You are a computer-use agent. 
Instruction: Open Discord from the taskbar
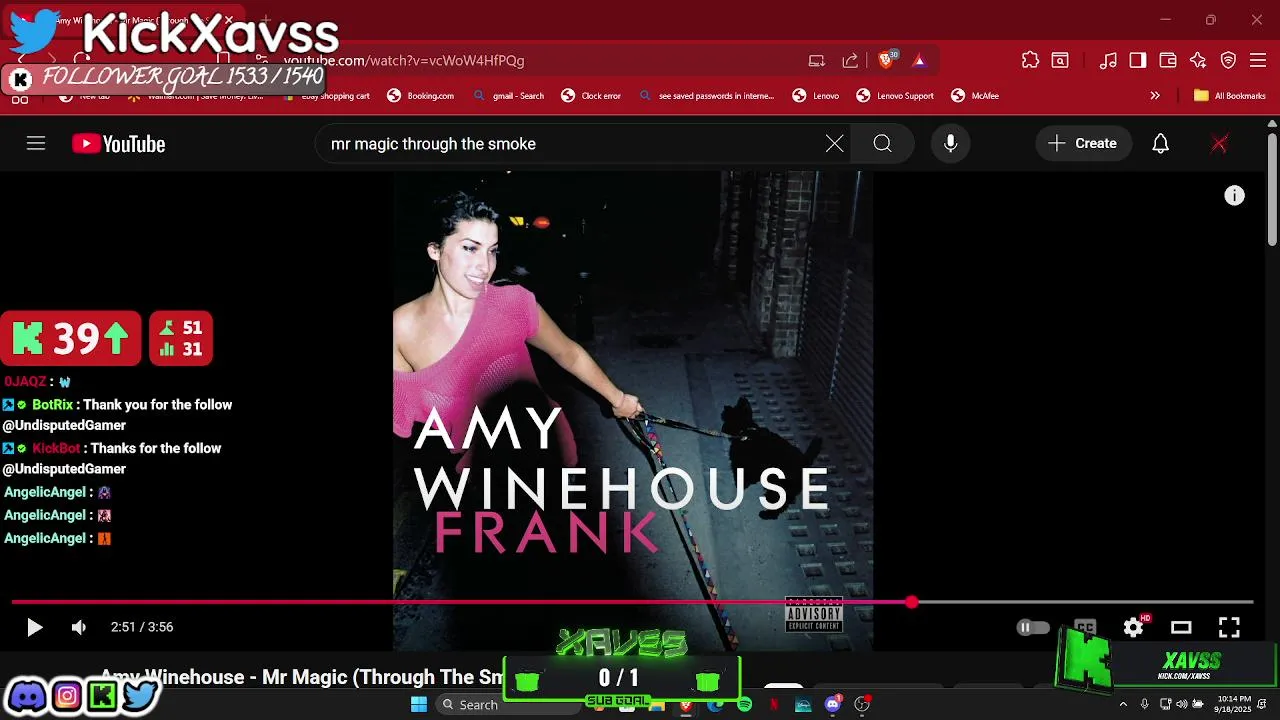coord(833,705)
